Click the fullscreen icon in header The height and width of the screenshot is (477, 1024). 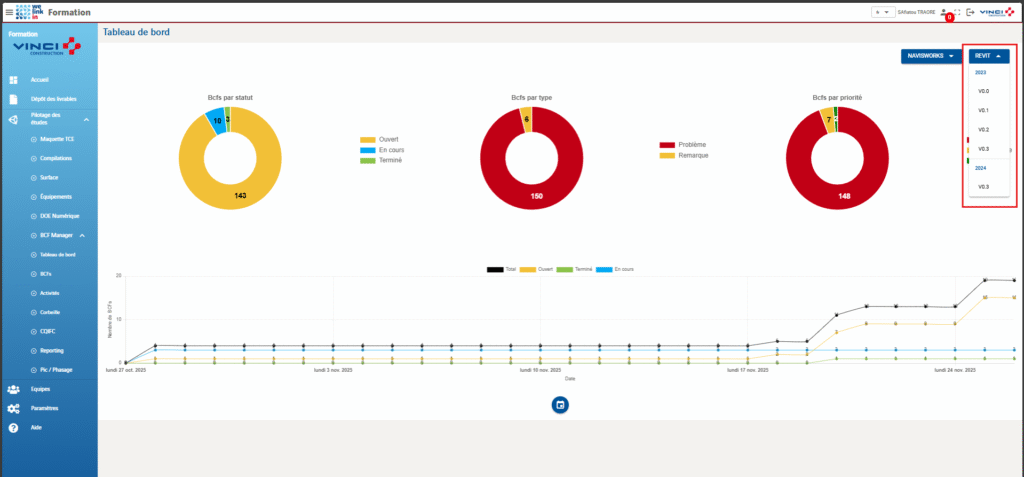point(956,12)
